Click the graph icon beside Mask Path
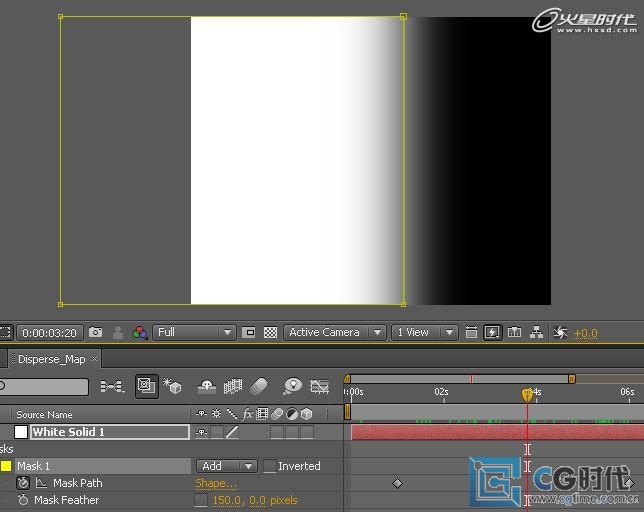The width and height of the screenshot is (644, 512). click(x=41, y=483)
